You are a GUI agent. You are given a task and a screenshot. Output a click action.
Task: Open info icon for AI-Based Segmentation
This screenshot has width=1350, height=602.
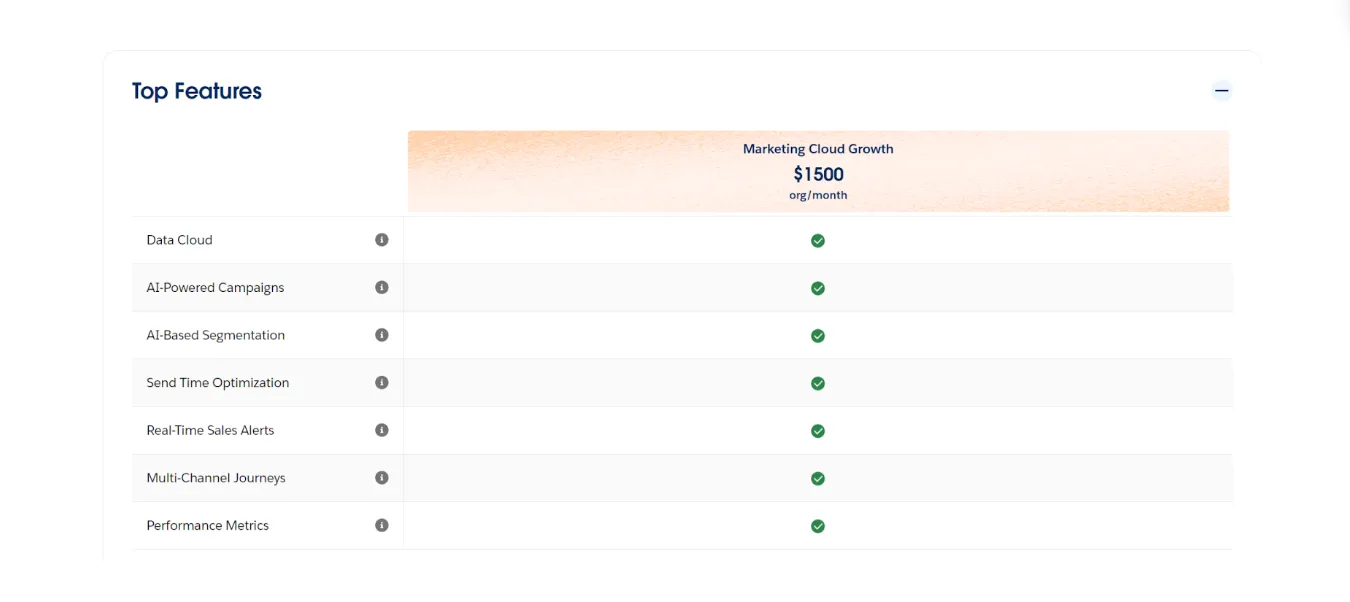click(x=381, y=335)
